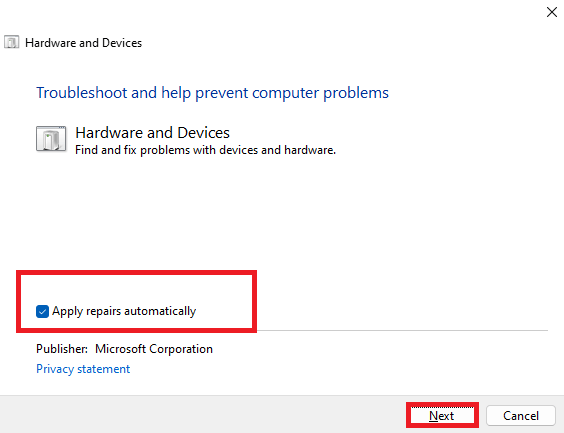Screen dimensions: 564x433
Task: Click the small Hardware and Devices title bar icon
Action: click(x=11, y=42)
